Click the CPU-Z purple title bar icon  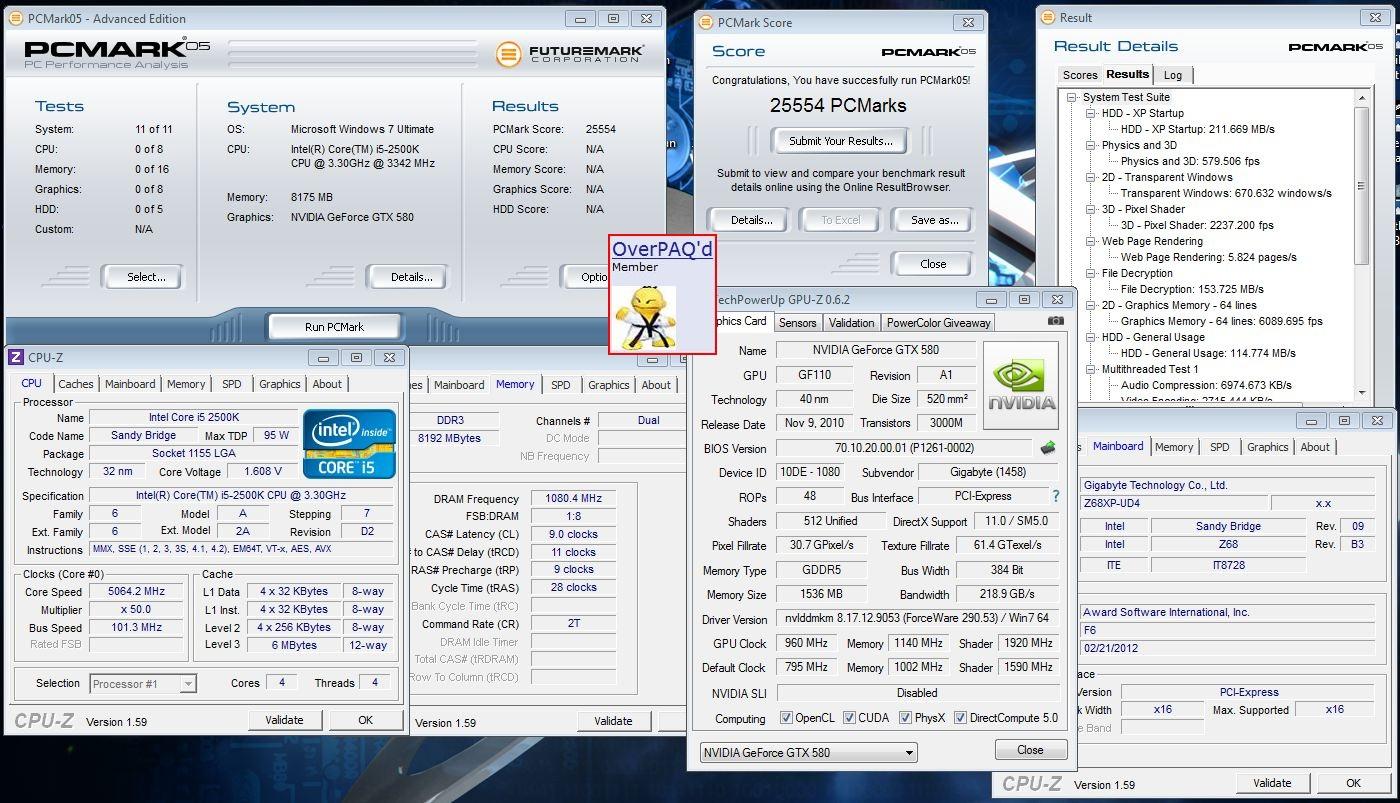click(15, 357)
